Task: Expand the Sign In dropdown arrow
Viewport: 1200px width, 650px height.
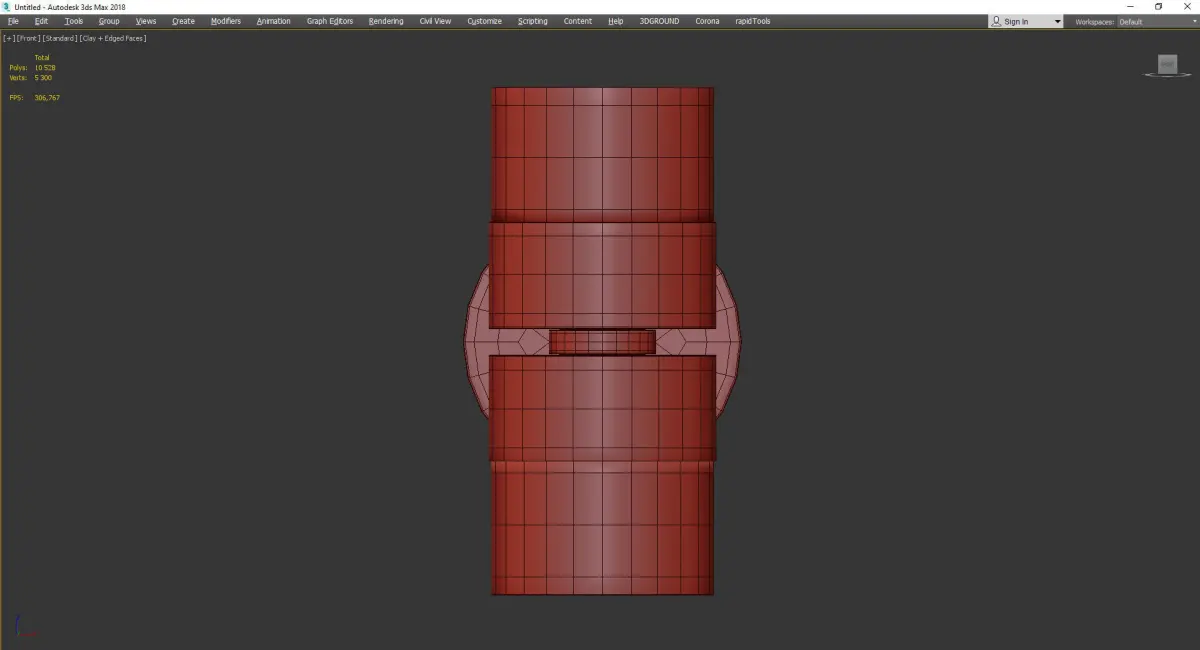Action: pyautogui.click(x=1057, y=22)
